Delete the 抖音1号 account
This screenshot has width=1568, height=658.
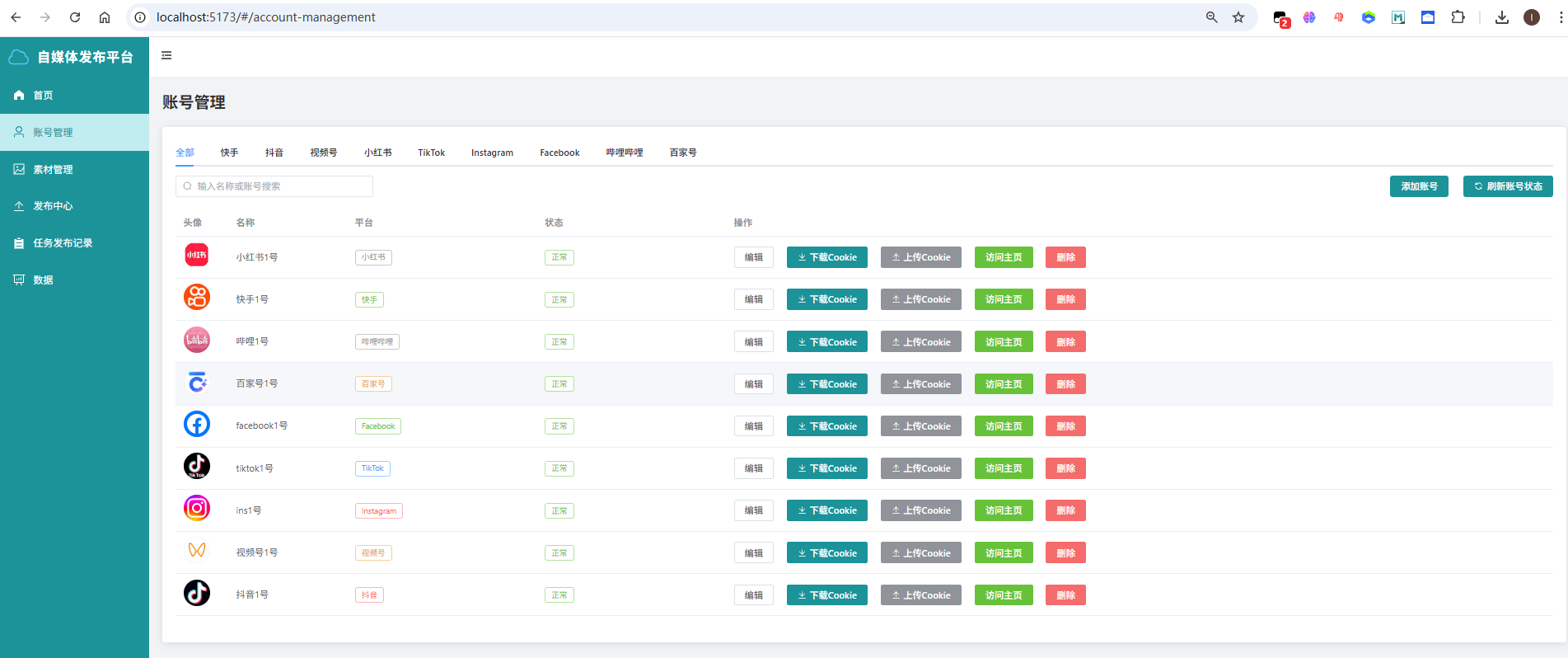1065,595
